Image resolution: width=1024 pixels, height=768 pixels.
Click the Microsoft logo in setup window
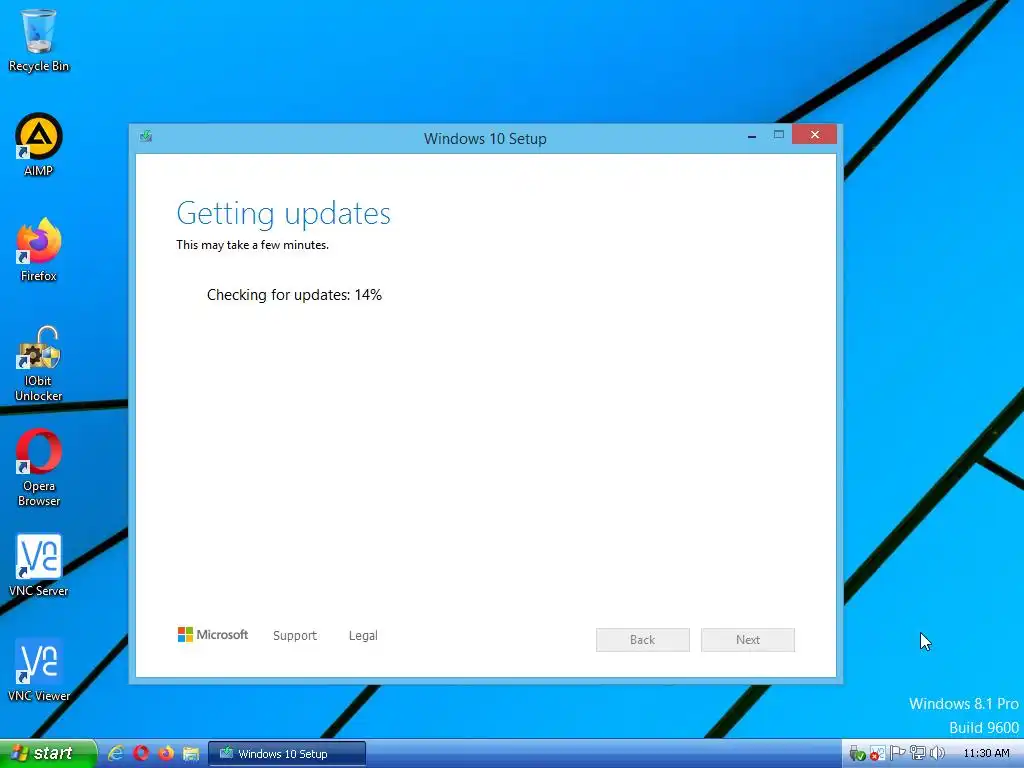(213, 635)
